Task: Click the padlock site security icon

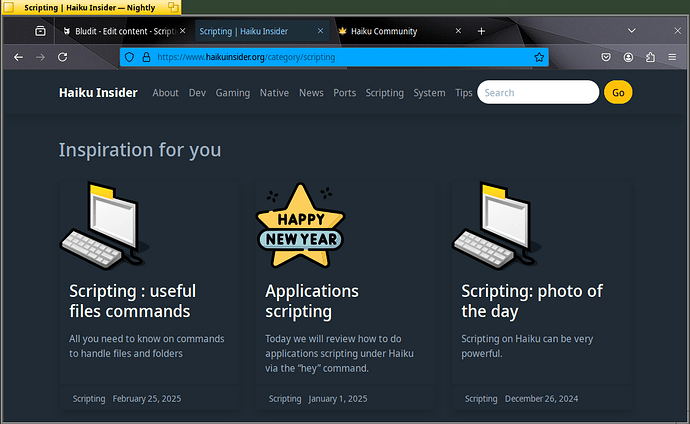Action: pyautogui.click(x=146, y=57)
